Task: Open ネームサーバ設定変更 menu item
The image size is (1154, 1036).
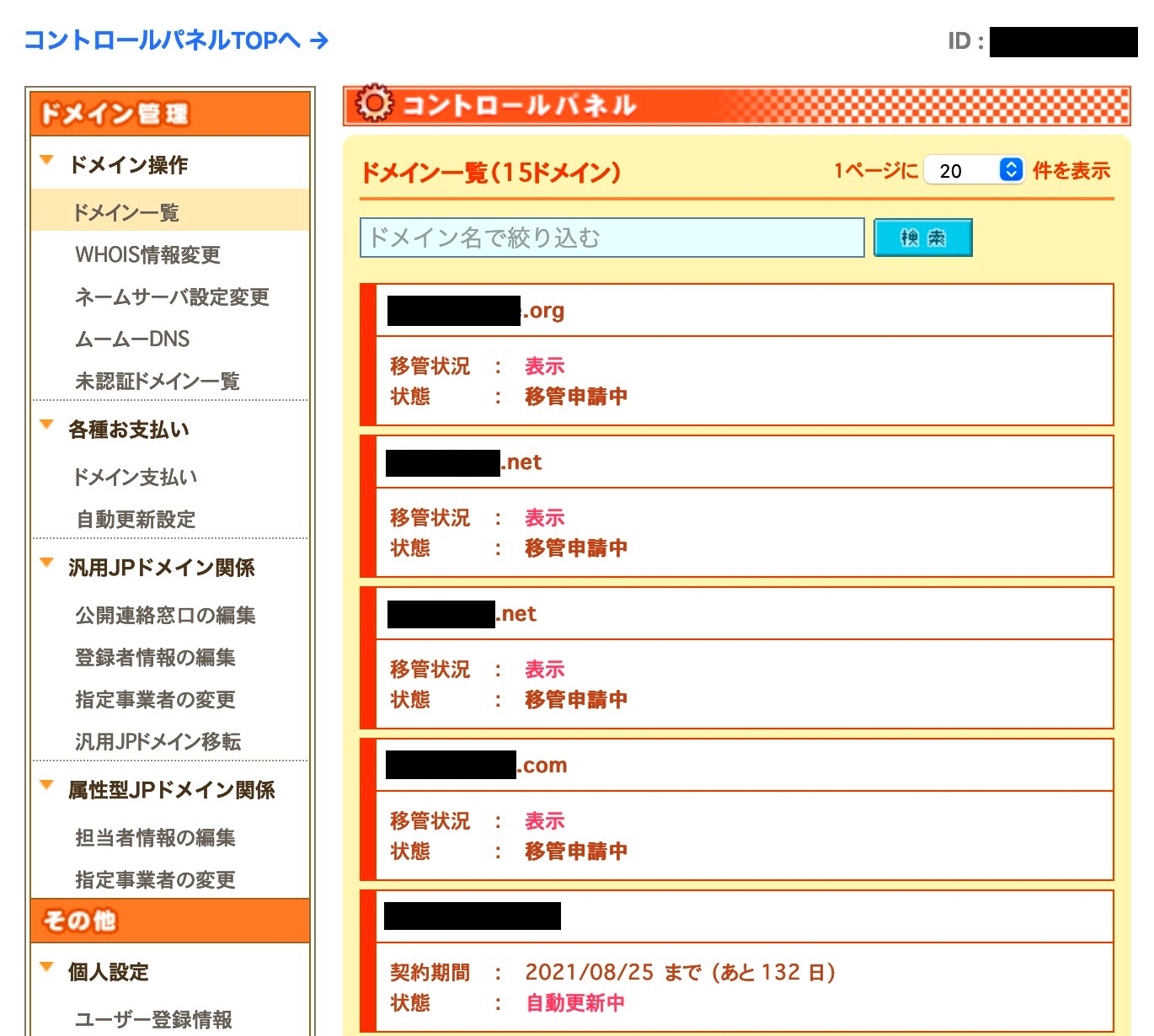Action: [172, 296]
